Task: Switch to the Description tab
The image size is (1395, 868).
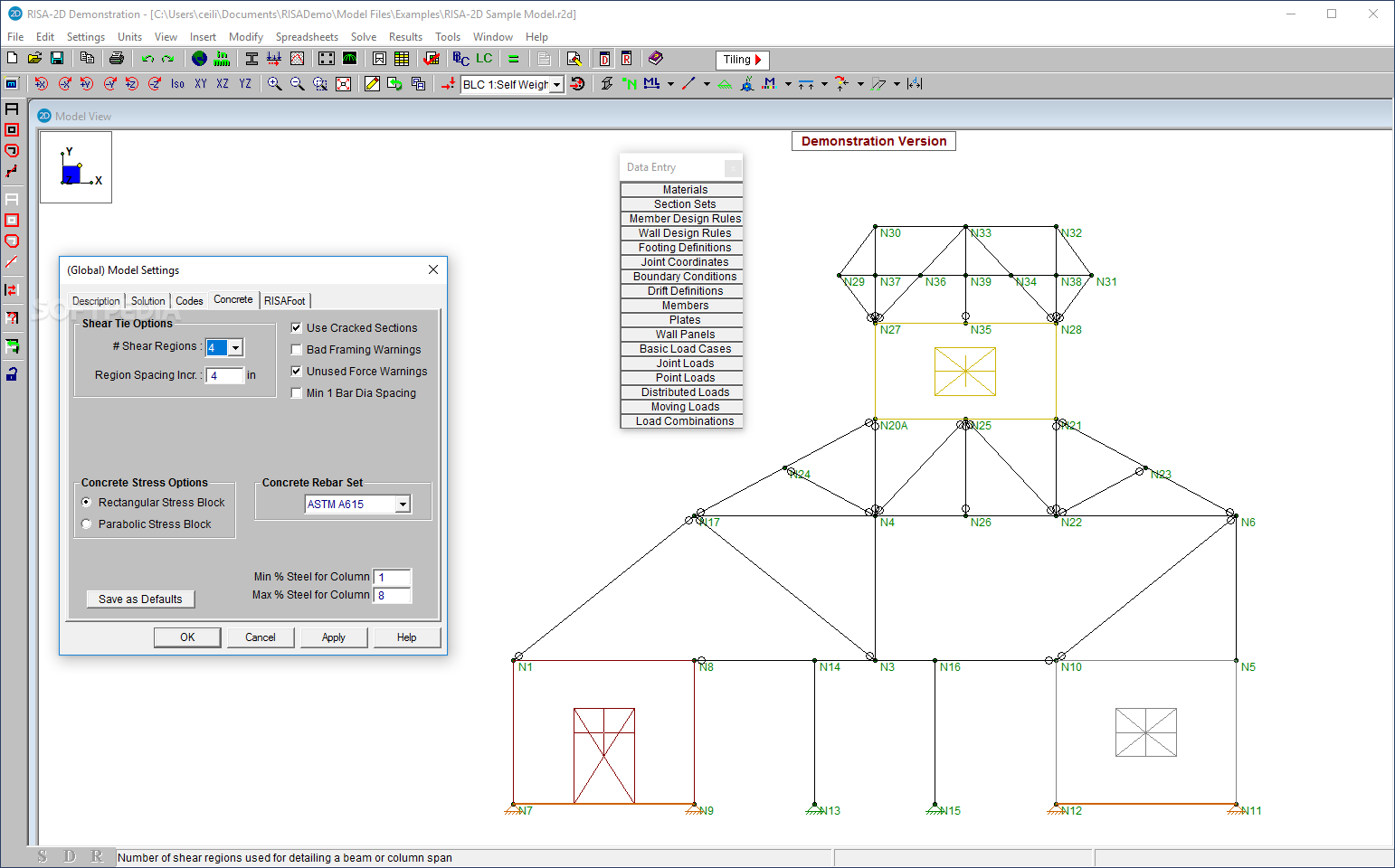Action: [x=96, y=301]
